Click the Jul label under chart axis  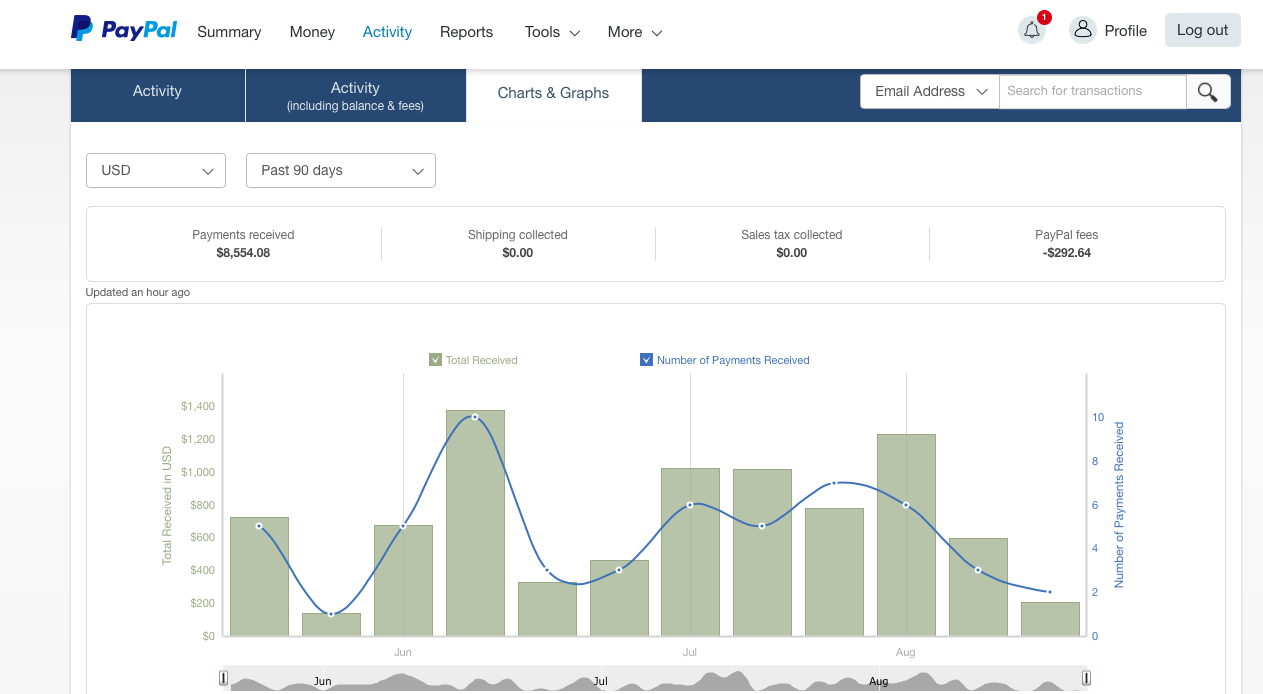(689, 652)
